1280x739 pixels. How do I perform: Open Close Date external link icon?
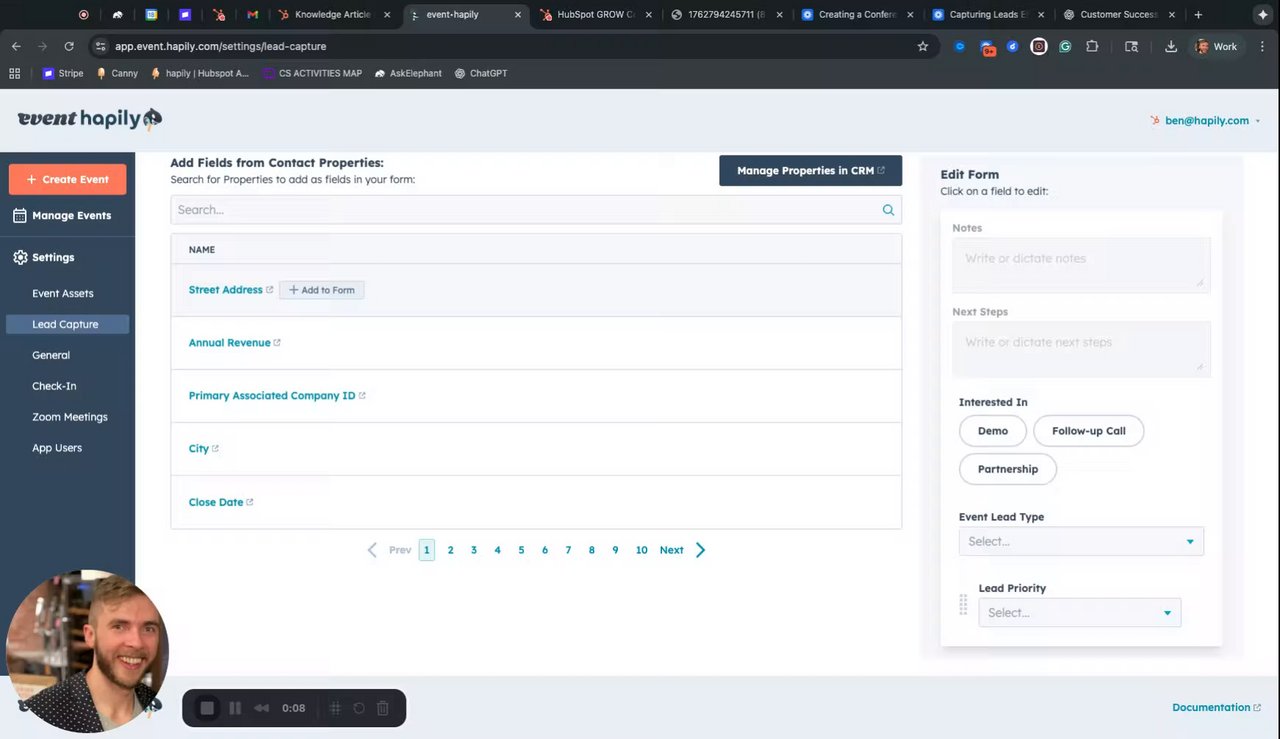click(x=250, y=502)
